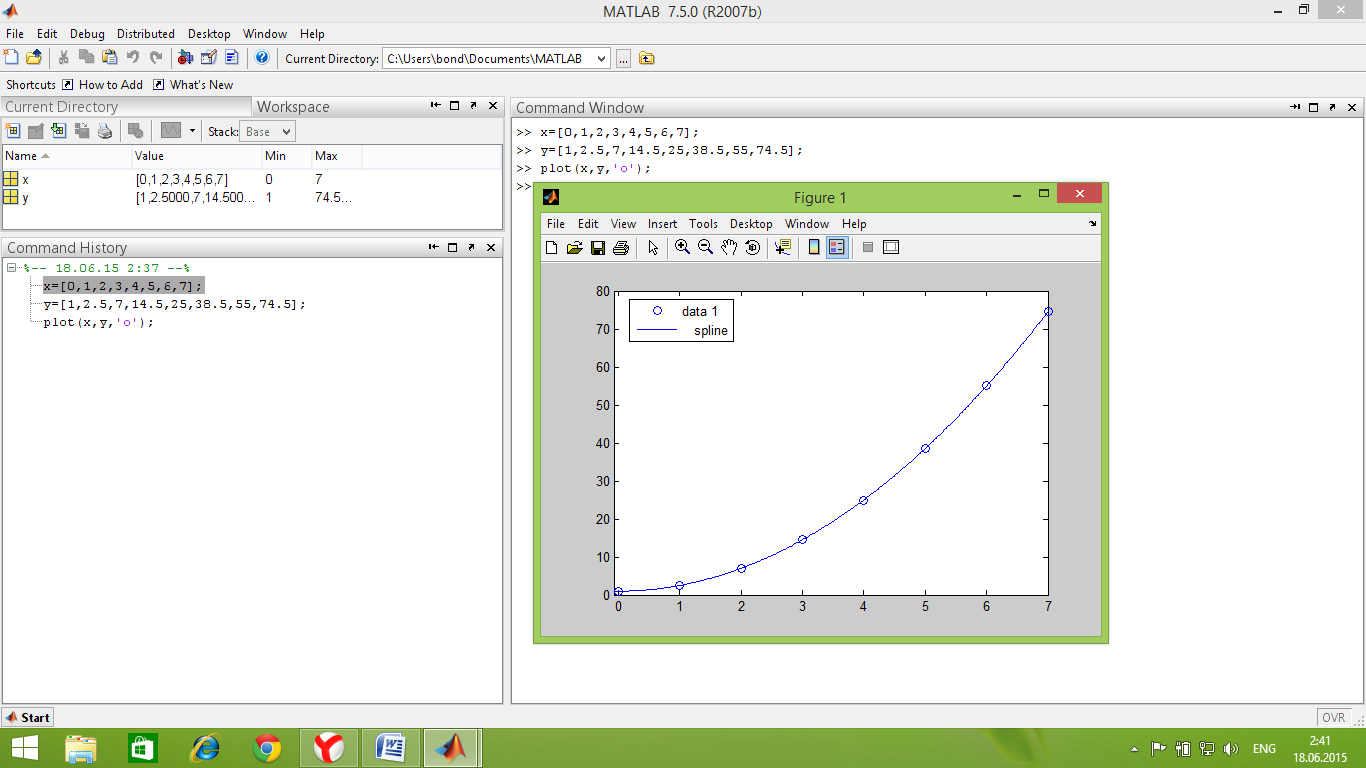Open Microsoft Word from taskbar
This screenshot has width=1366, height=768.
pyautogui.click(x=390, y=748)
